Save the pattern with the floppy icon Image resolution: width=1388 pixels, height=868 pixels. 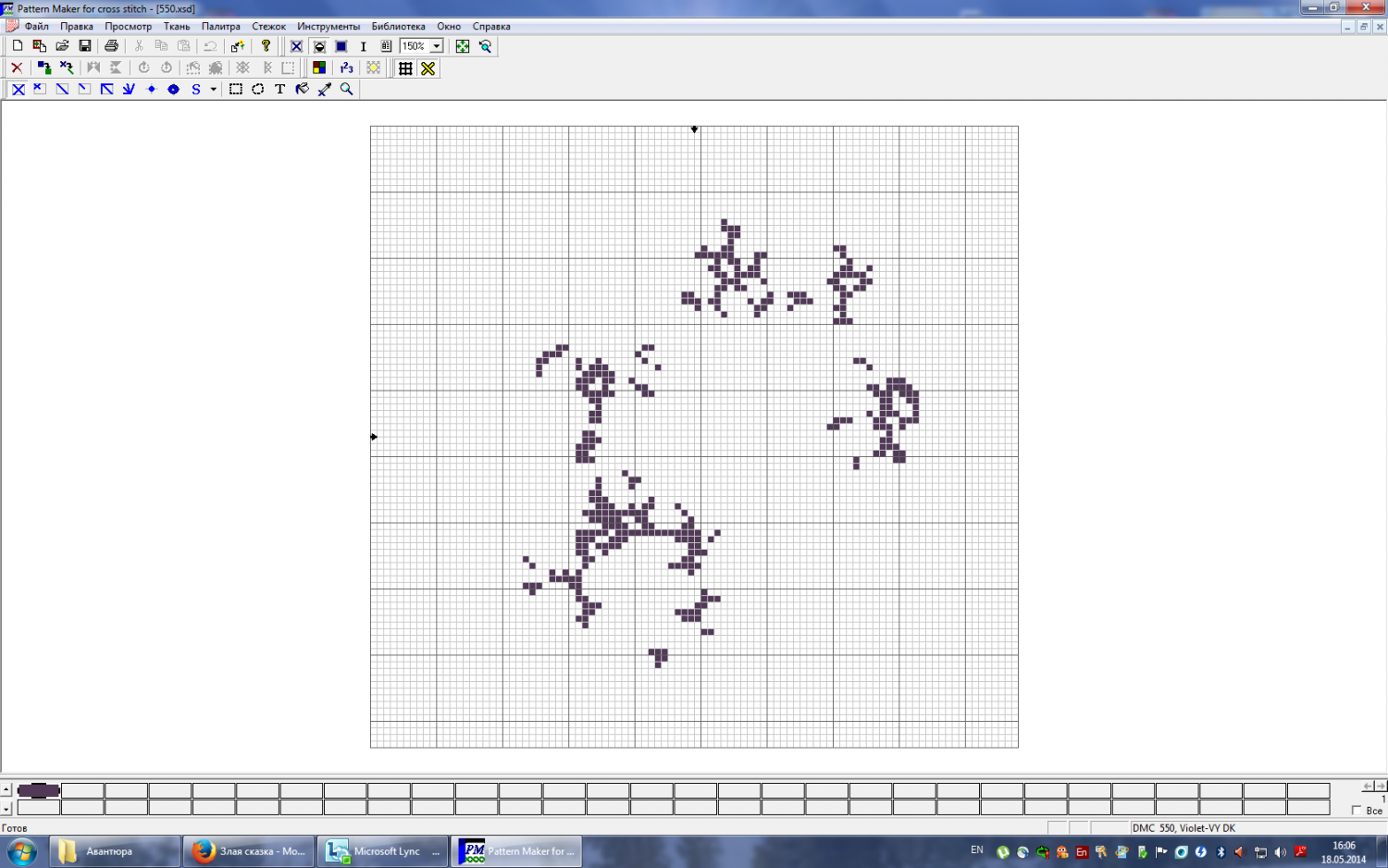coord(85,46)
